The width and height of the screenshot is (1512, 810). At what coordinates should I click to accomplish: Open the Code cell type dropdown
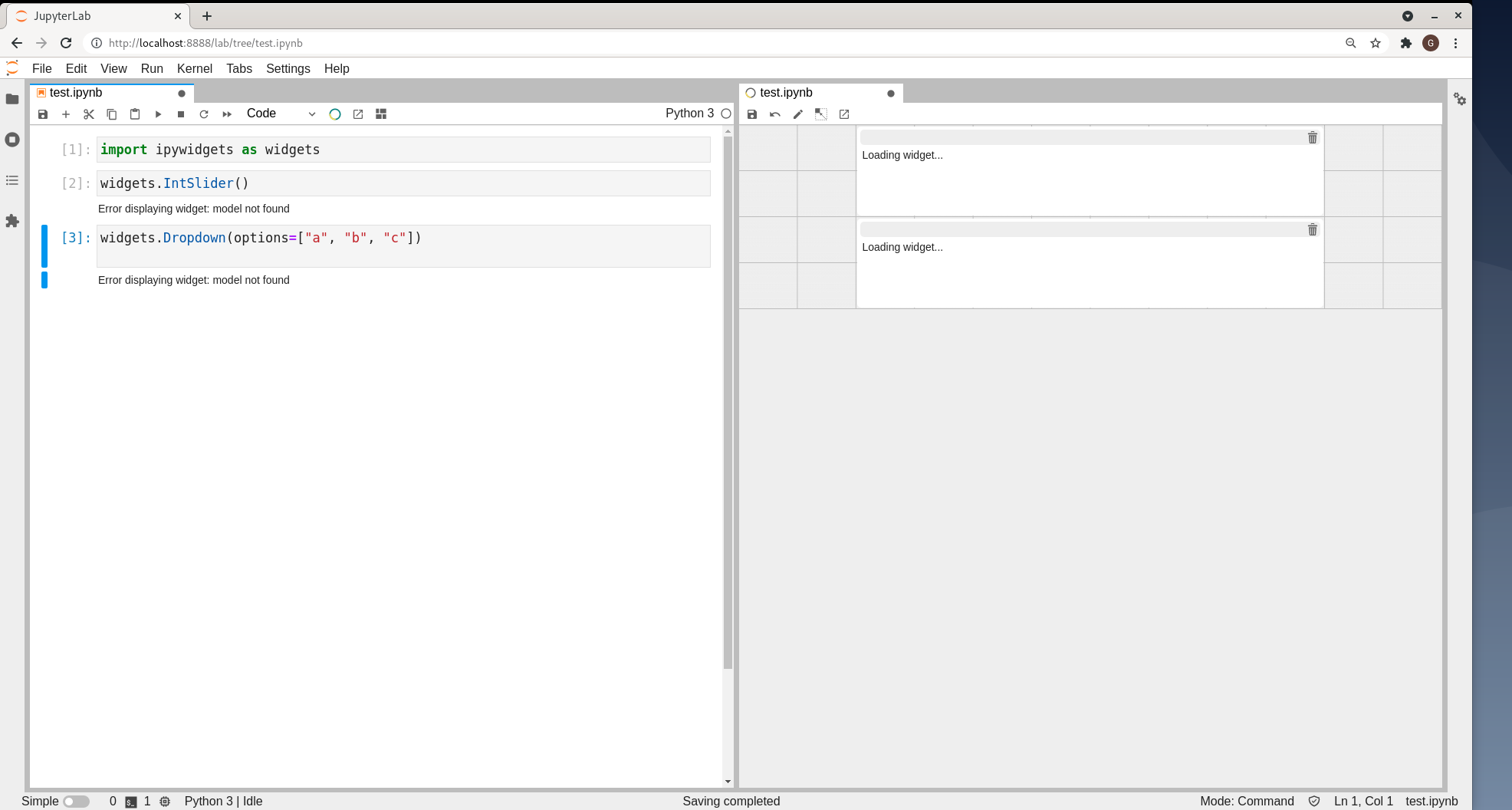[280, 114]
